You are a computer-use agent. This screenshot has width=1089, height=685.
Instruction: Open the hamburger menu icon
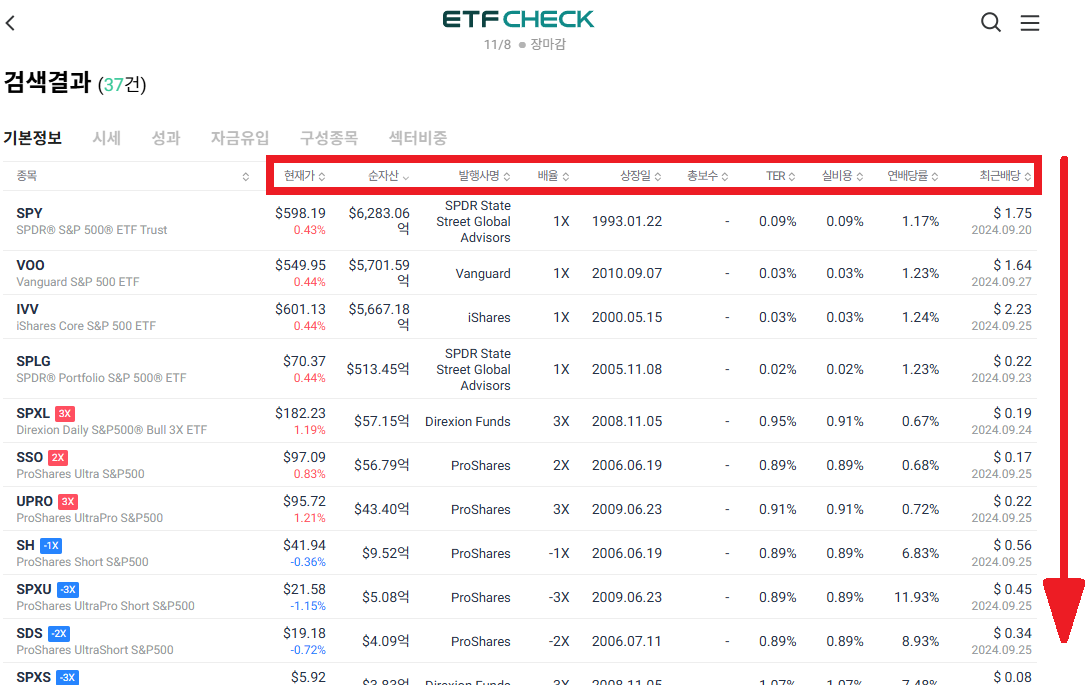pyautogui.click(x=1029, y=23)
